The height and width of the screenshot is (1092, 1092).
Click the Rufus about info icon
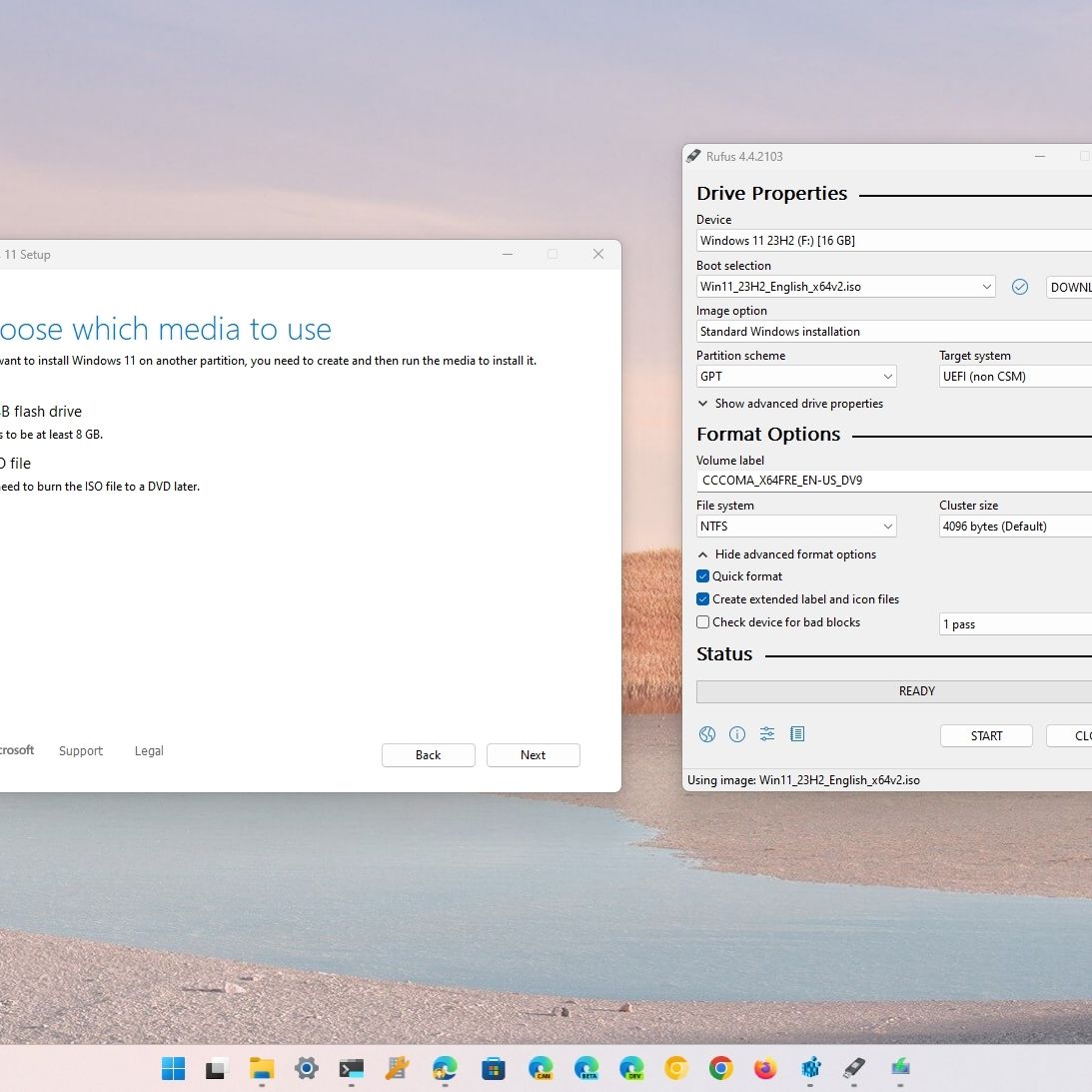click(736, 734)
